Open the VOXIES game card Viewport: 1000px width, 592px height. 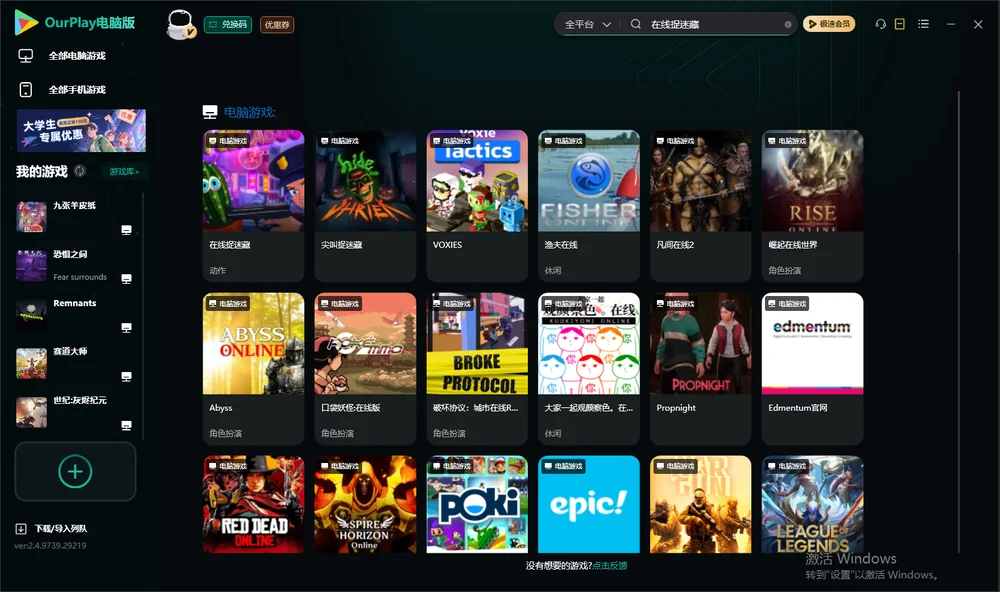[x=477, y=205]
